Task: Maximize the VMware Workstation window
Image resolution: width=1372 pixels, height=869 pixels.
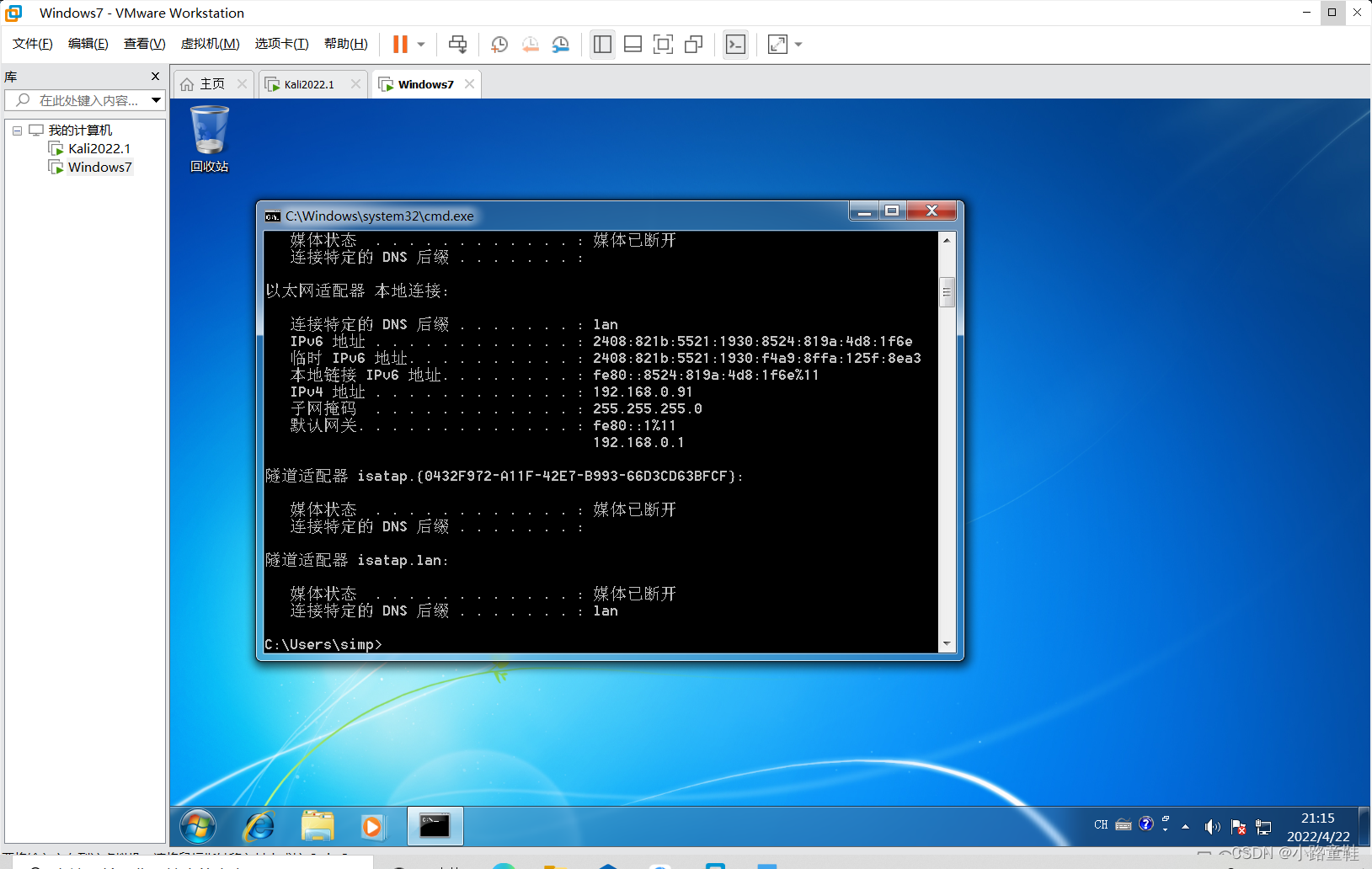Action: (1332, 13)
